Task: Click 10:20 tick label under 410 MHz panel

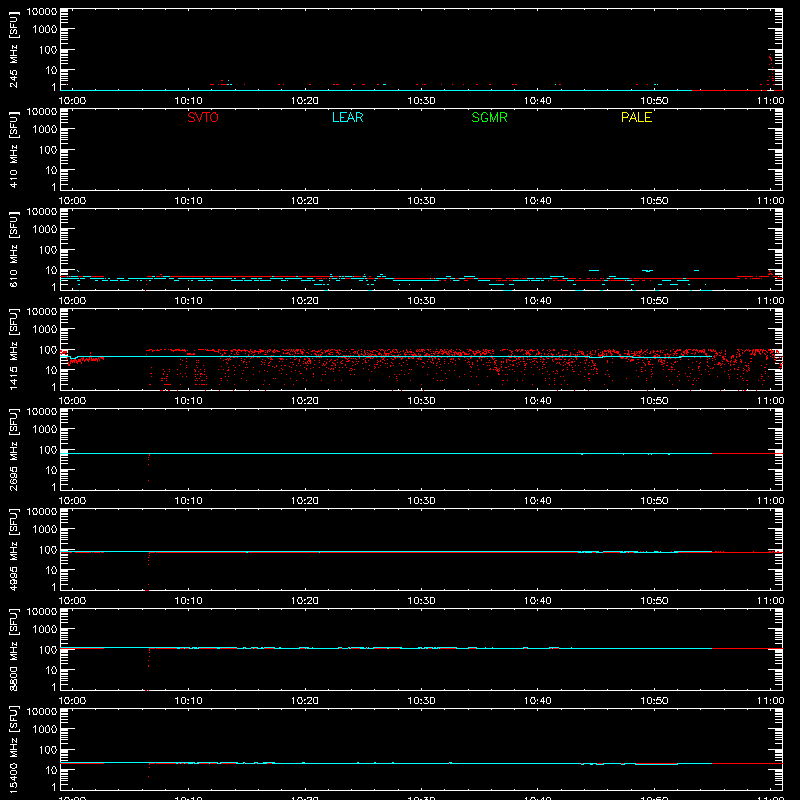Action: [x=305, y=201]
